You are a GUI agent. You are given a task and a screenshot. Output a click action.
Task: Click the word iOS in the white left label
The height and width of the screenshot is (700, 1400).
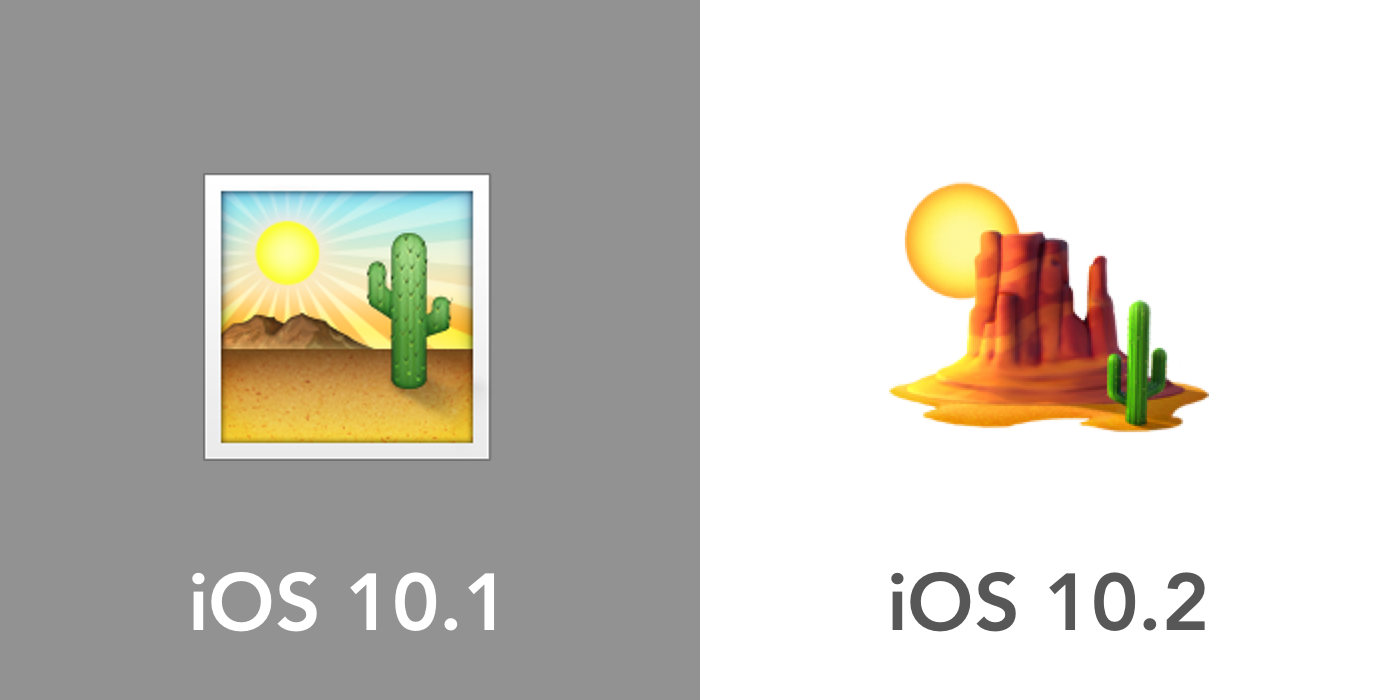tap(255, 601)
